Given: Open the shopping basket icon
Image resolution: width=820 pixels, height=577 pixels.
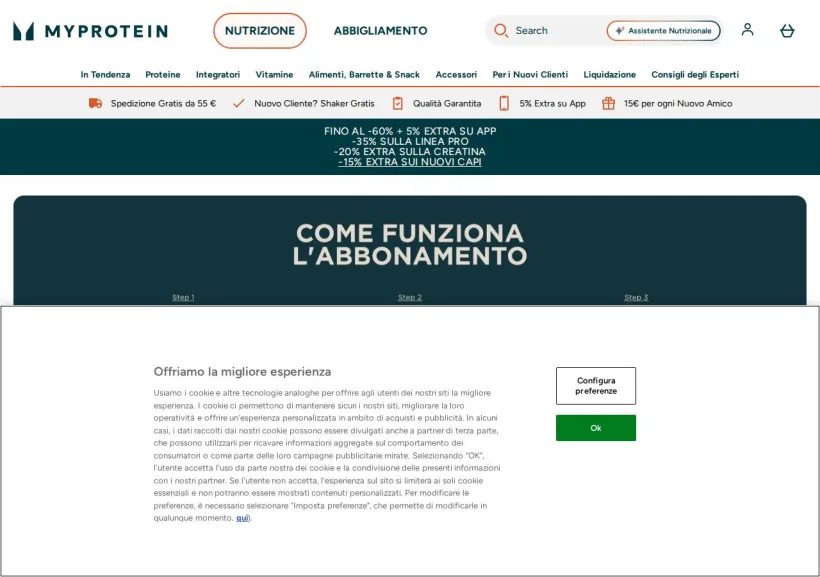Looking at the screenshot, I should tap(787, 31).
